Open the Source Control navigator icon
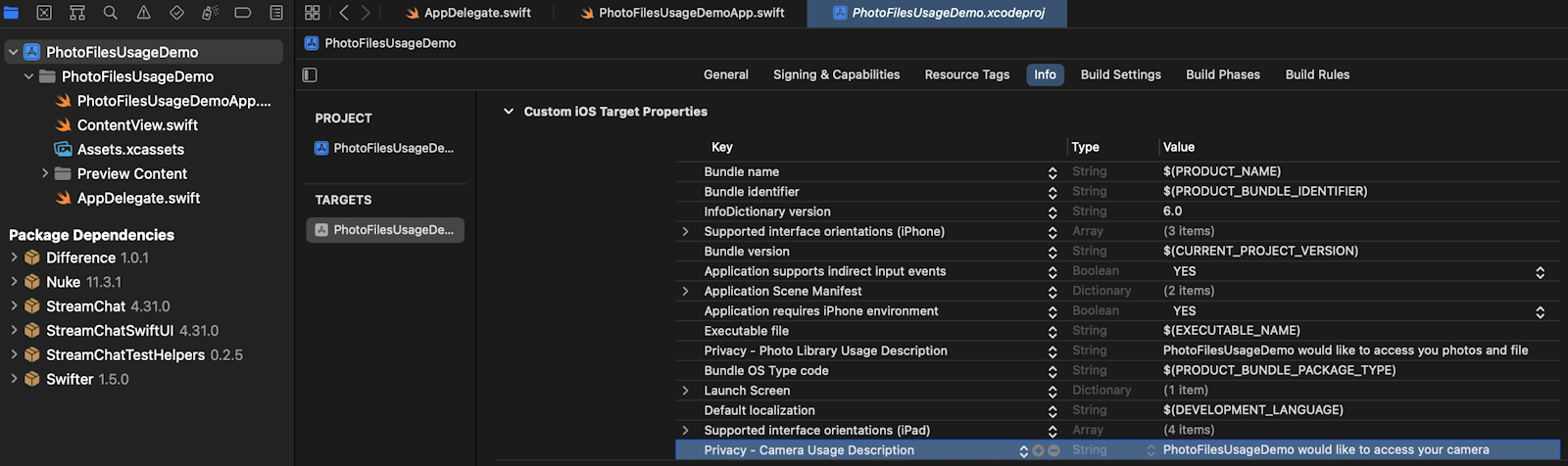 (x=44, y=13)
